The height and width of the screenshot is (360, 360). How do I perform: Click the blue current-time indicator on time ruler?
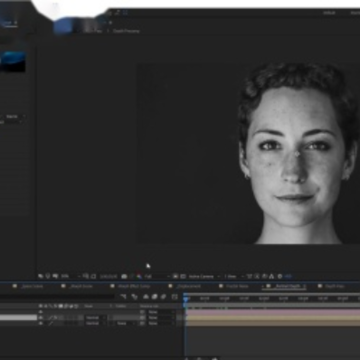tap(186, 299)
